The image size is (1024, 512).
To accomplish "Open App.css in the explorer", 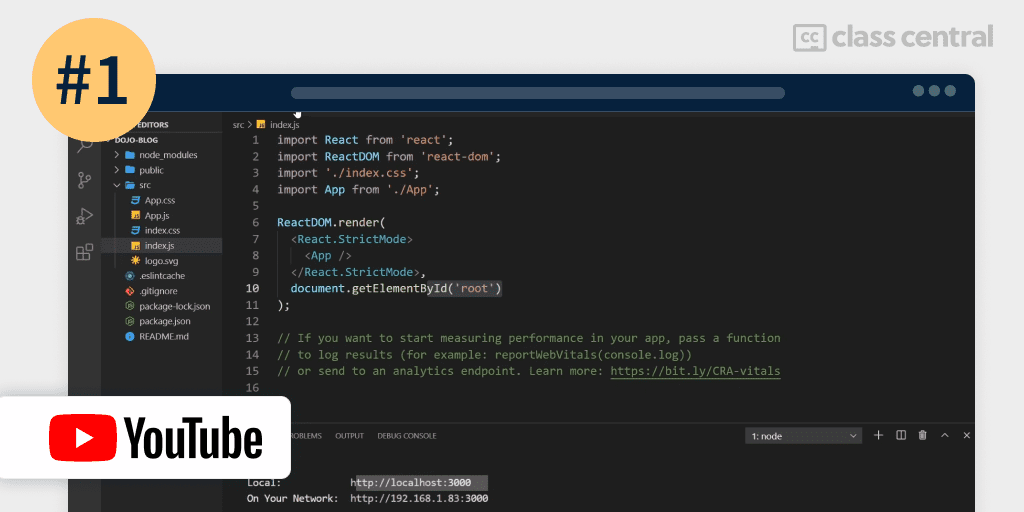I will pyautogui.click(x=161, y=200).
